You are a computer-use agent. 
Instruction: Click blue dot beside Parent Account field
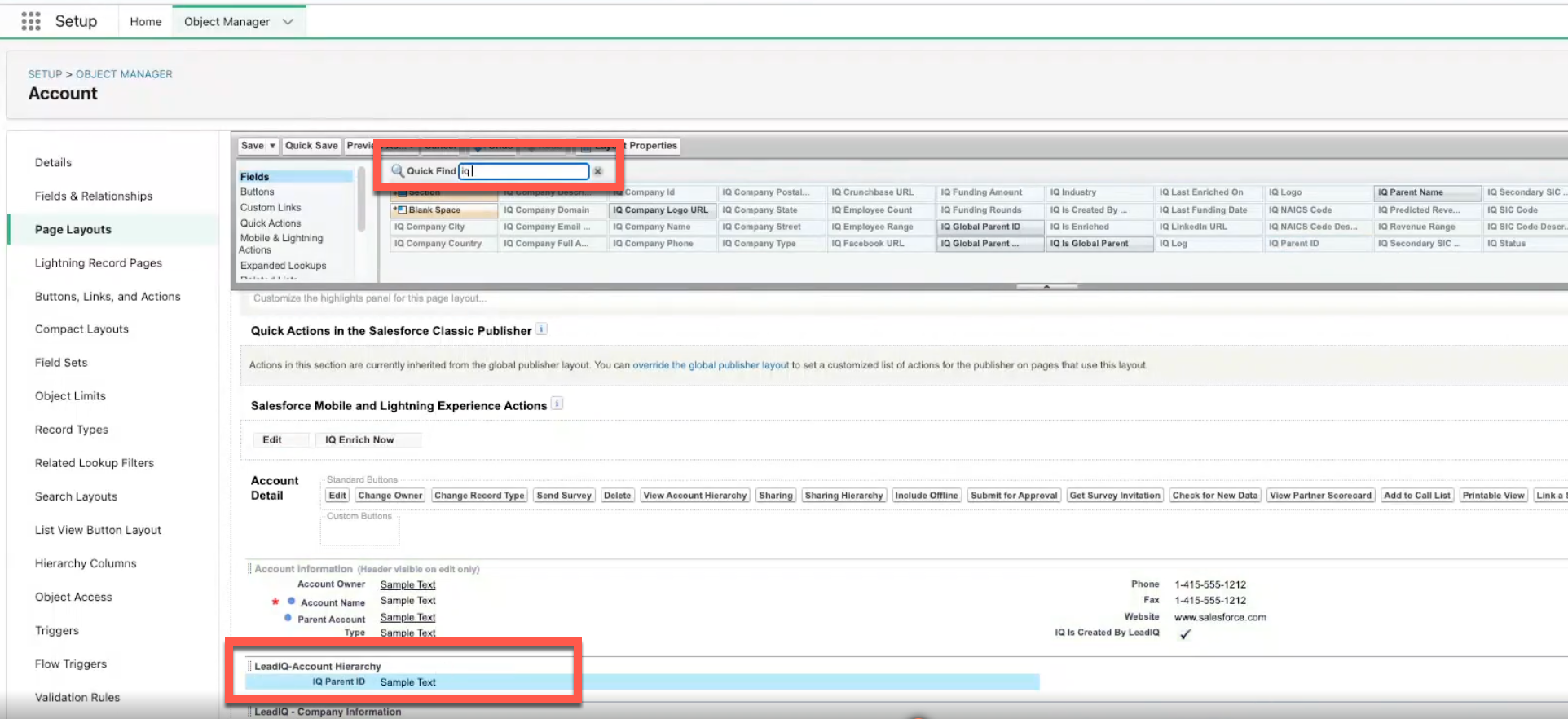click(288, 618)
